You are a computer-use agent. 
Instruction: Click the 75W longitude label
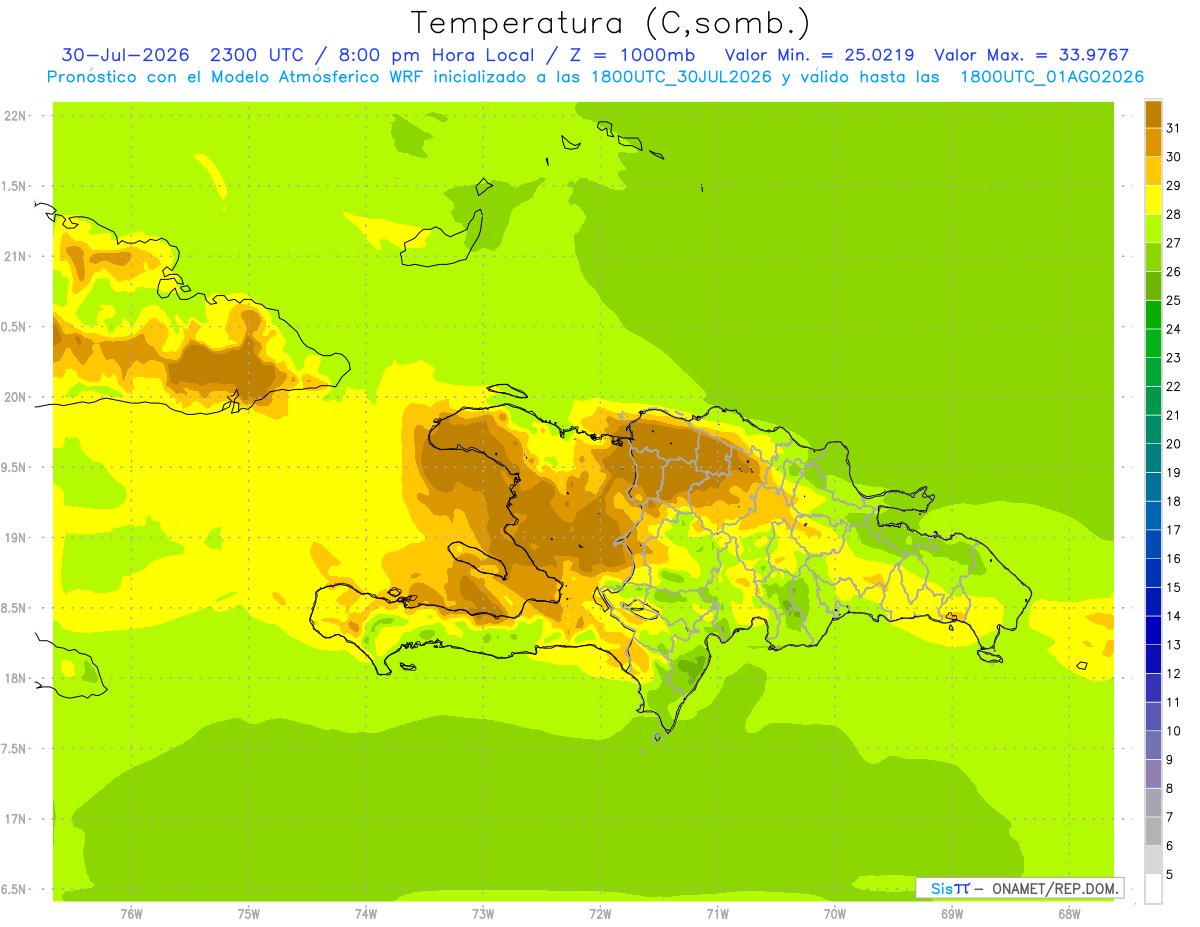(x=248, y=913)
